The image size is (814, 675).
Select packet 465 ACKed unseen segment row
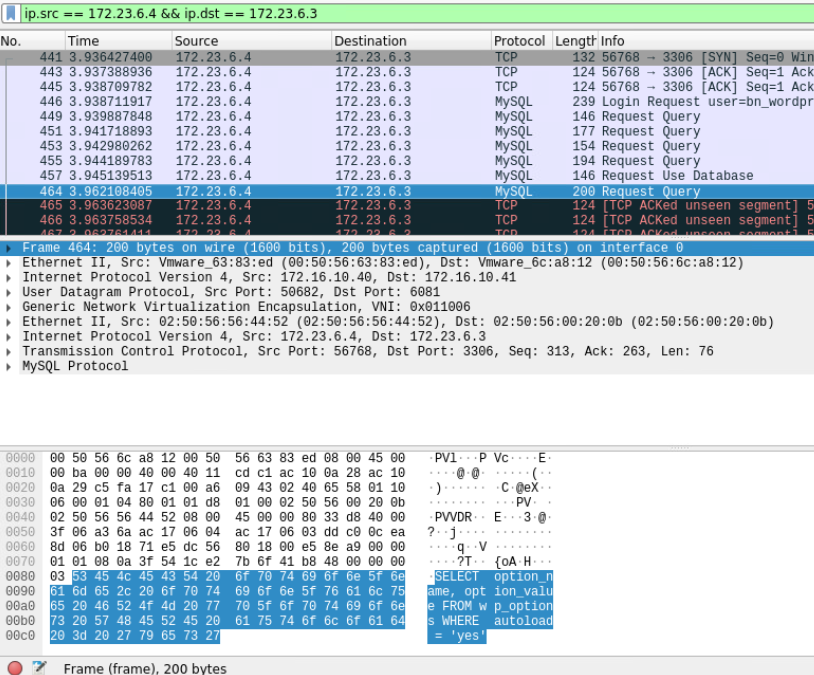407,206
